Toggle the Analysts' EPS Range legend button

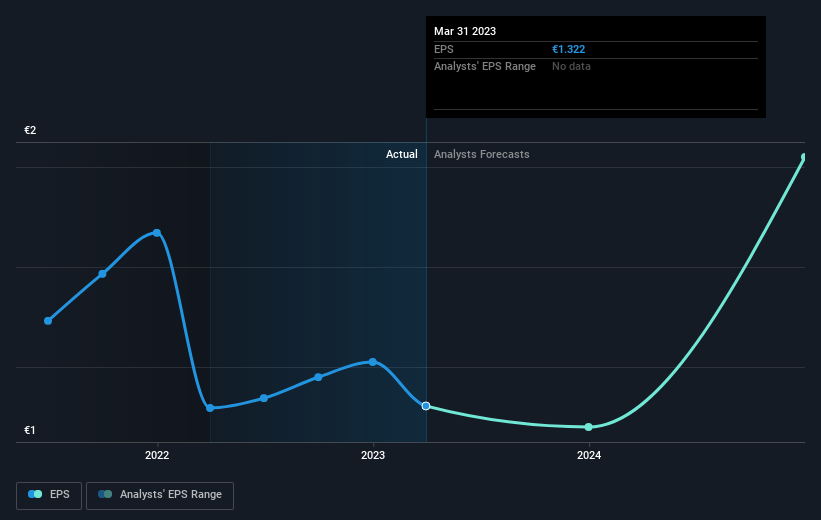point(160,495)
